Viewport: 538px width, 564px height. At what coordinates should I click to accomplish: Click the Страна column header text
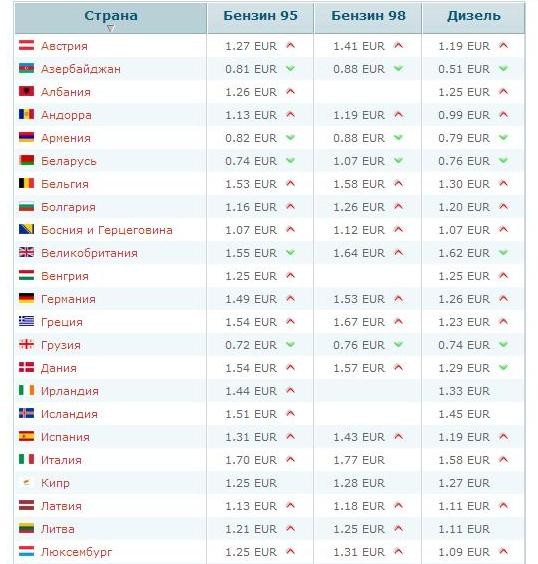(x=111, y=15)
